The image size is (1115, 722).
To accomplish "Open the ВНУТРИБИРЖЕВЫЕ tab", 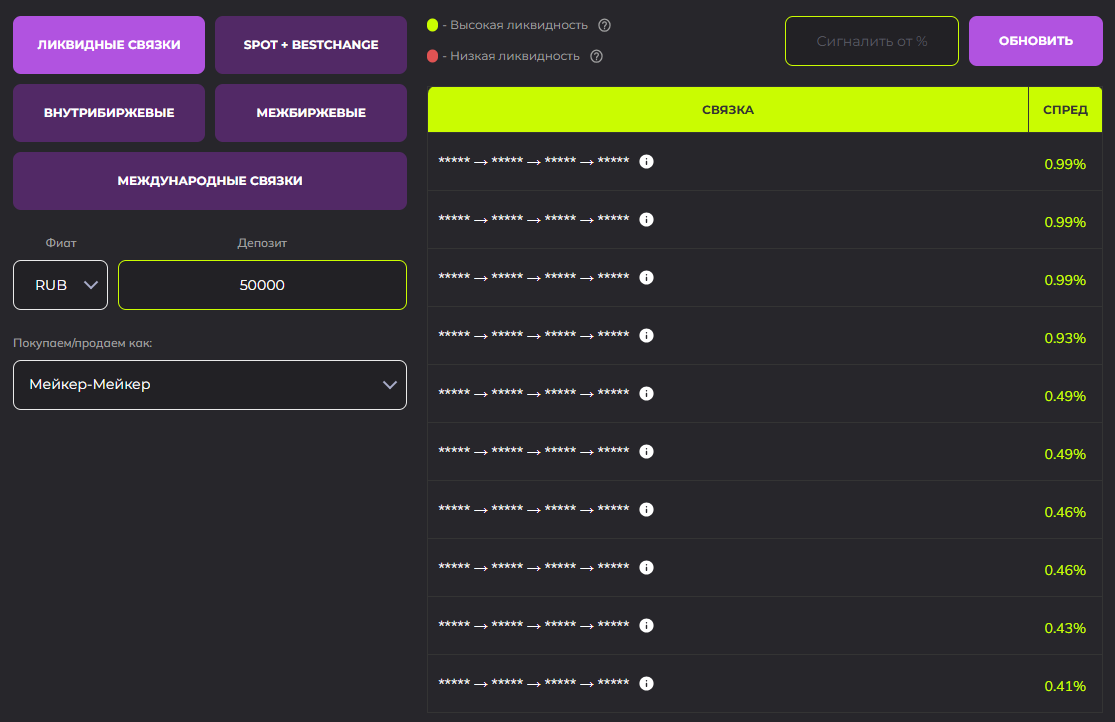I will click(109, 113).
